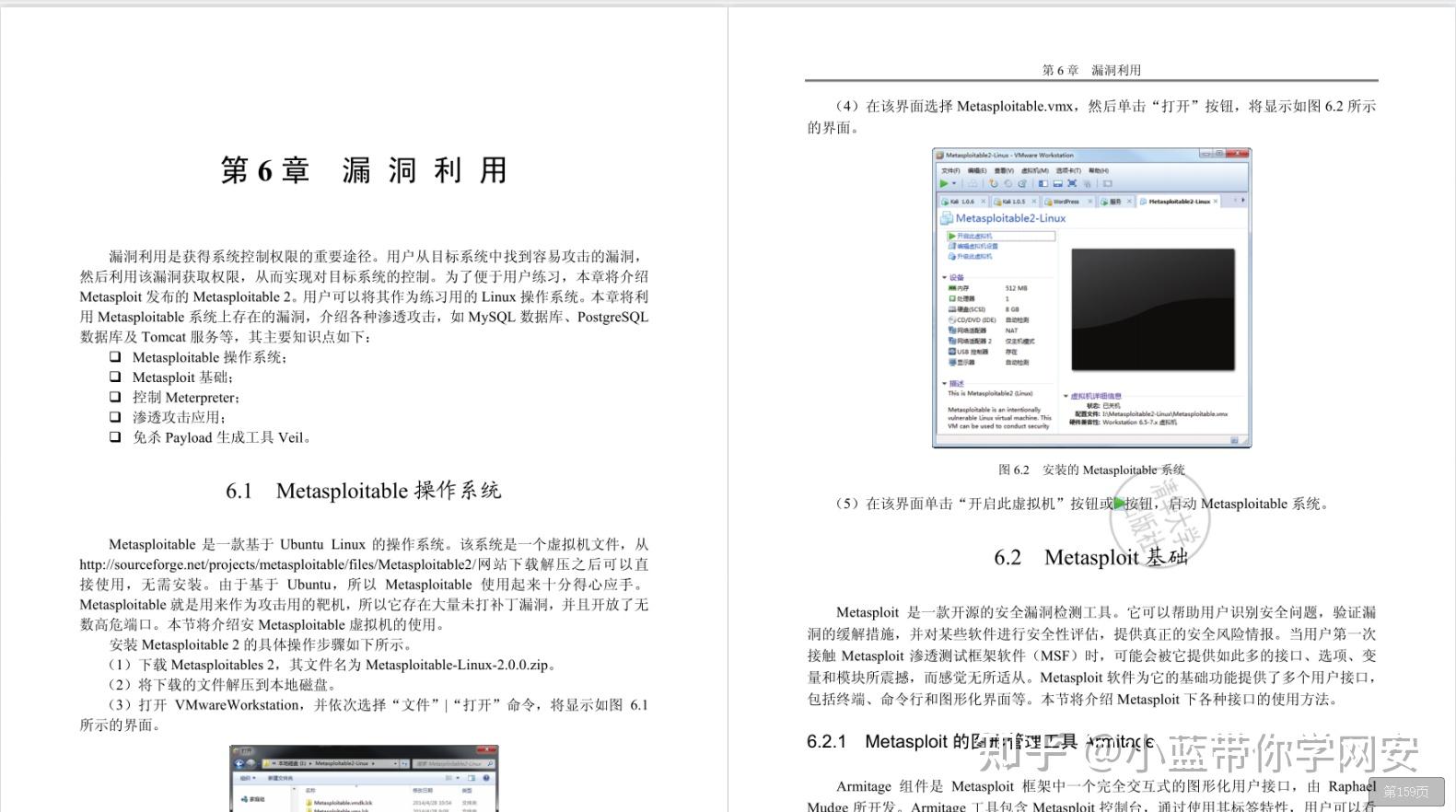Open the 虚拟机(M) menu in the VMware window
This screenshot has height=812, width=1456.
coord(1035,170)
